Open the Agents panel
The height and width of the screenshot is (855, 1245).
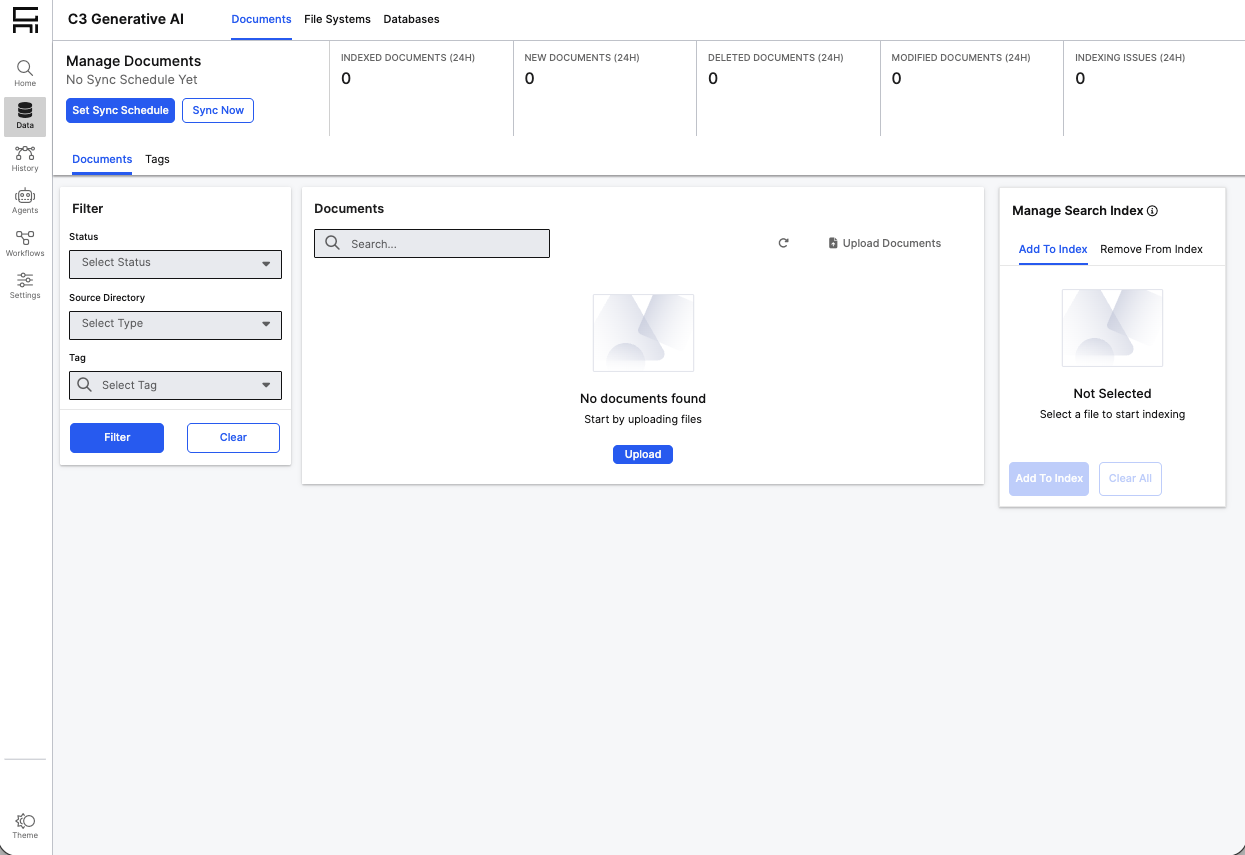click(24, 200)
